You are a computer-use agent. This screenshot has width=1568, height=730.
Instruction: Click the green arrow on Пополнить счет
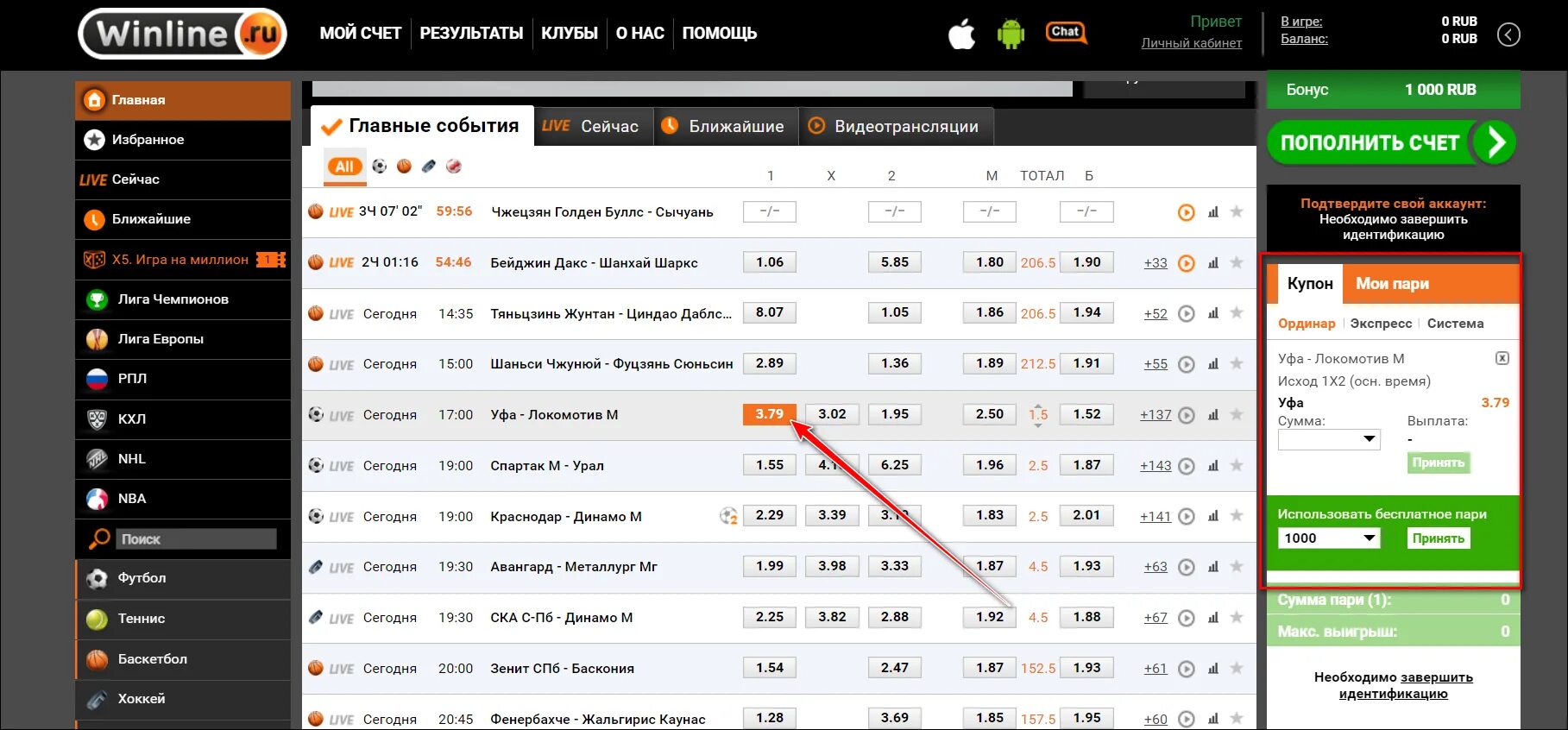coord(1495,142)
